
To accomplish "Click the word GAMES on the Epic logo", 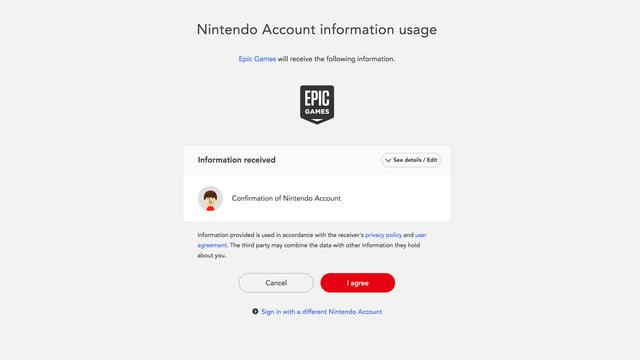I will (x=317, y=111).
